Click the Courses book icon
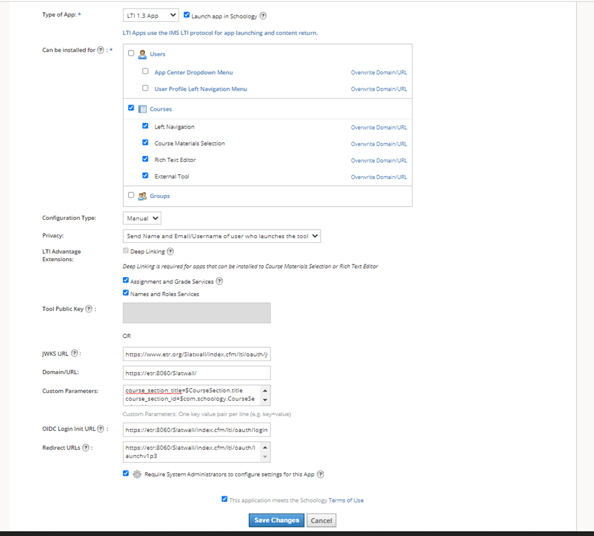 coord(142,109)
